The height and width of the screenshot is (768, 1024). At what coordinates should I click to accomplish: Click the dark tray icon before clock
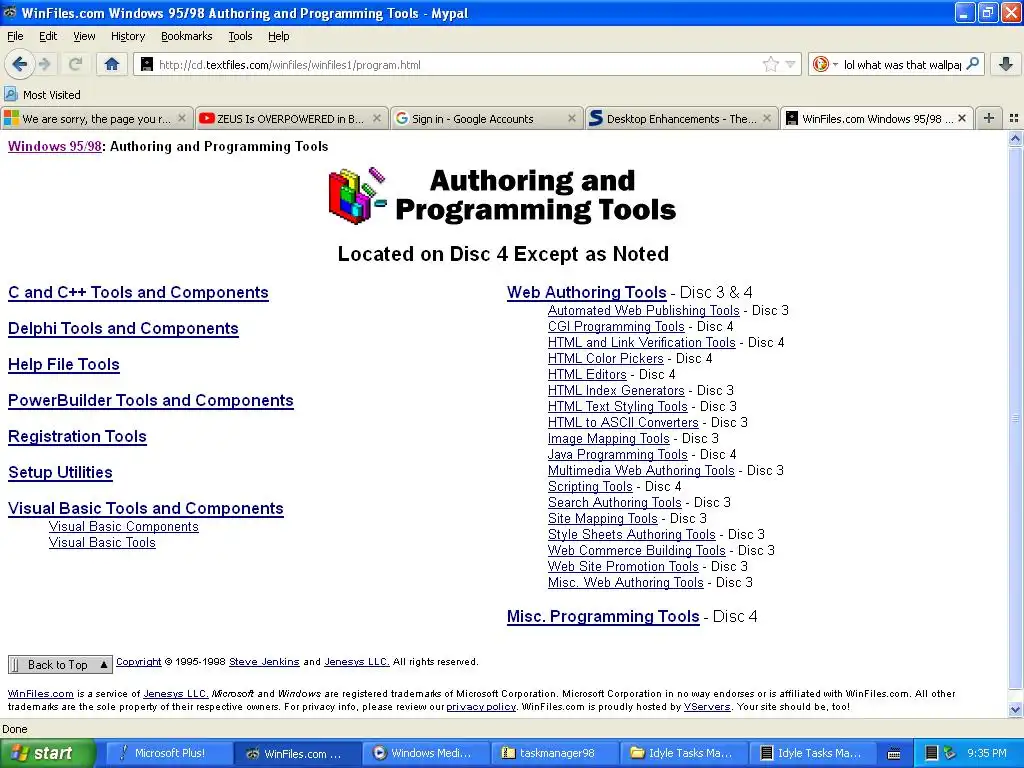(932, 754)
